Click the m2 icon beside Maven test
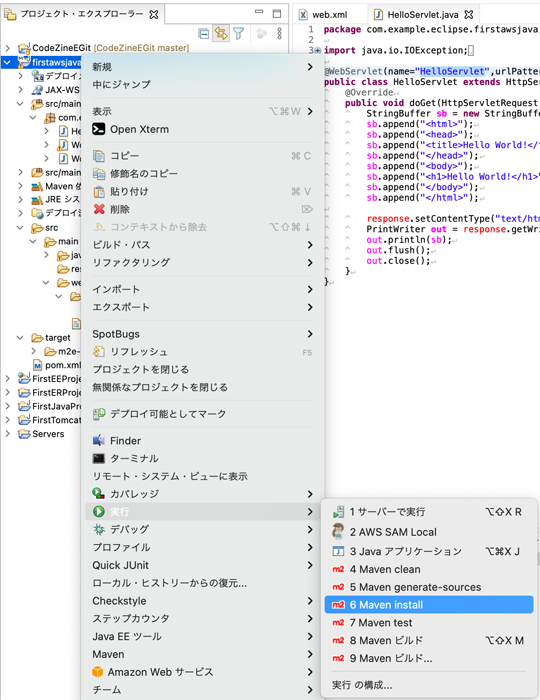 click(x=338, y=623)
